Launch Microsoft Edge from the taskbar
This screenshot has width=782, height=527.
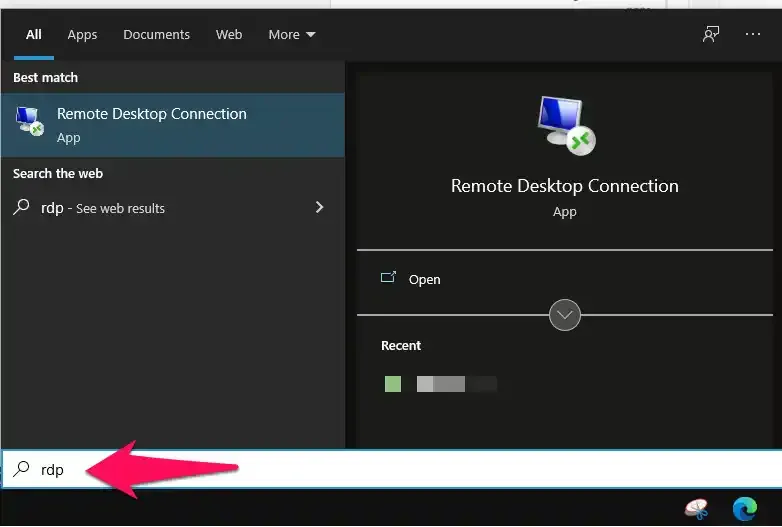pos(745,509)
